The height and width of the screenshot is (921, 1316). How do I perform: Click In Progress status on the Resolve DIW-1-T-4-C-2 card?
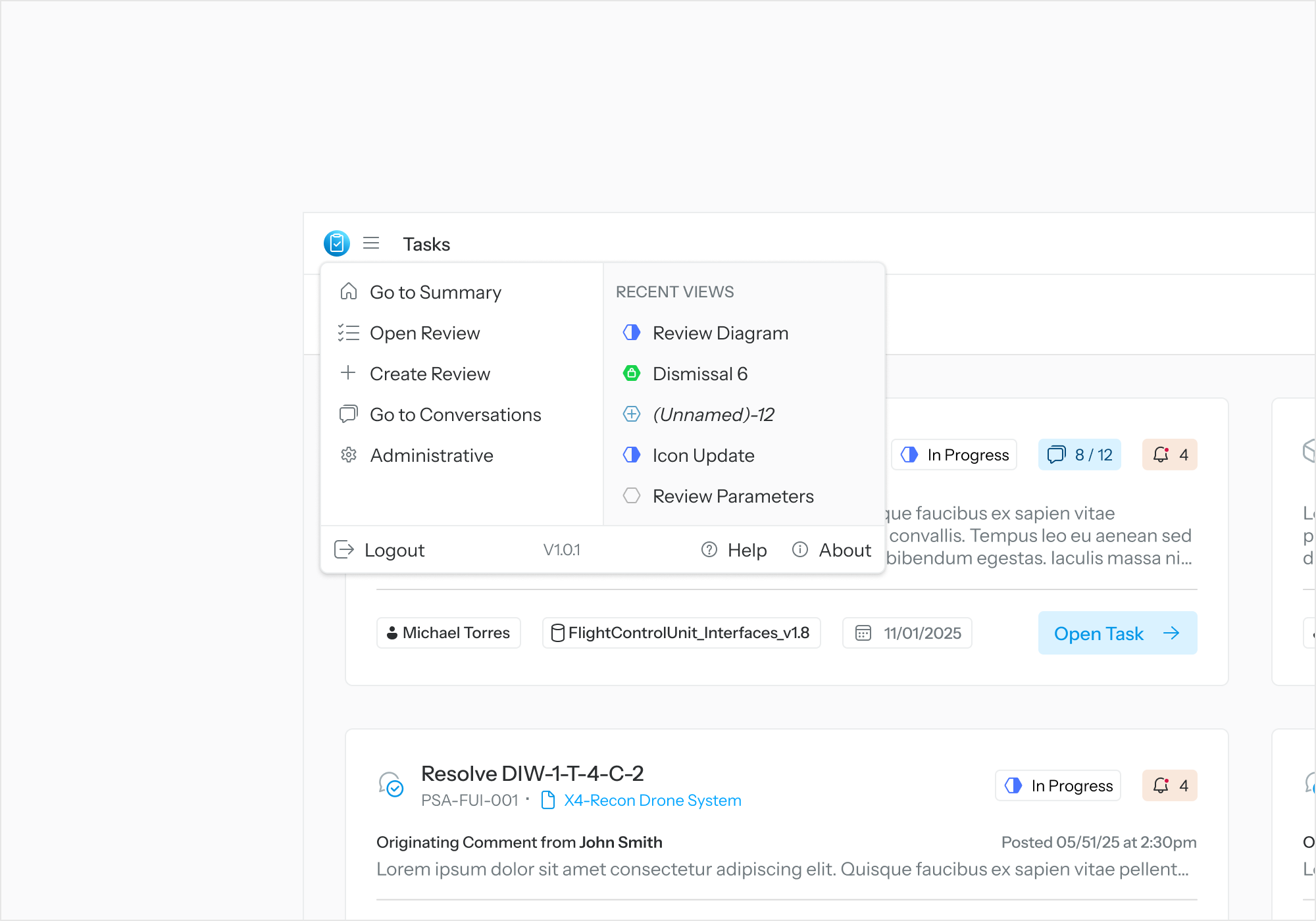click(1058, 785)
